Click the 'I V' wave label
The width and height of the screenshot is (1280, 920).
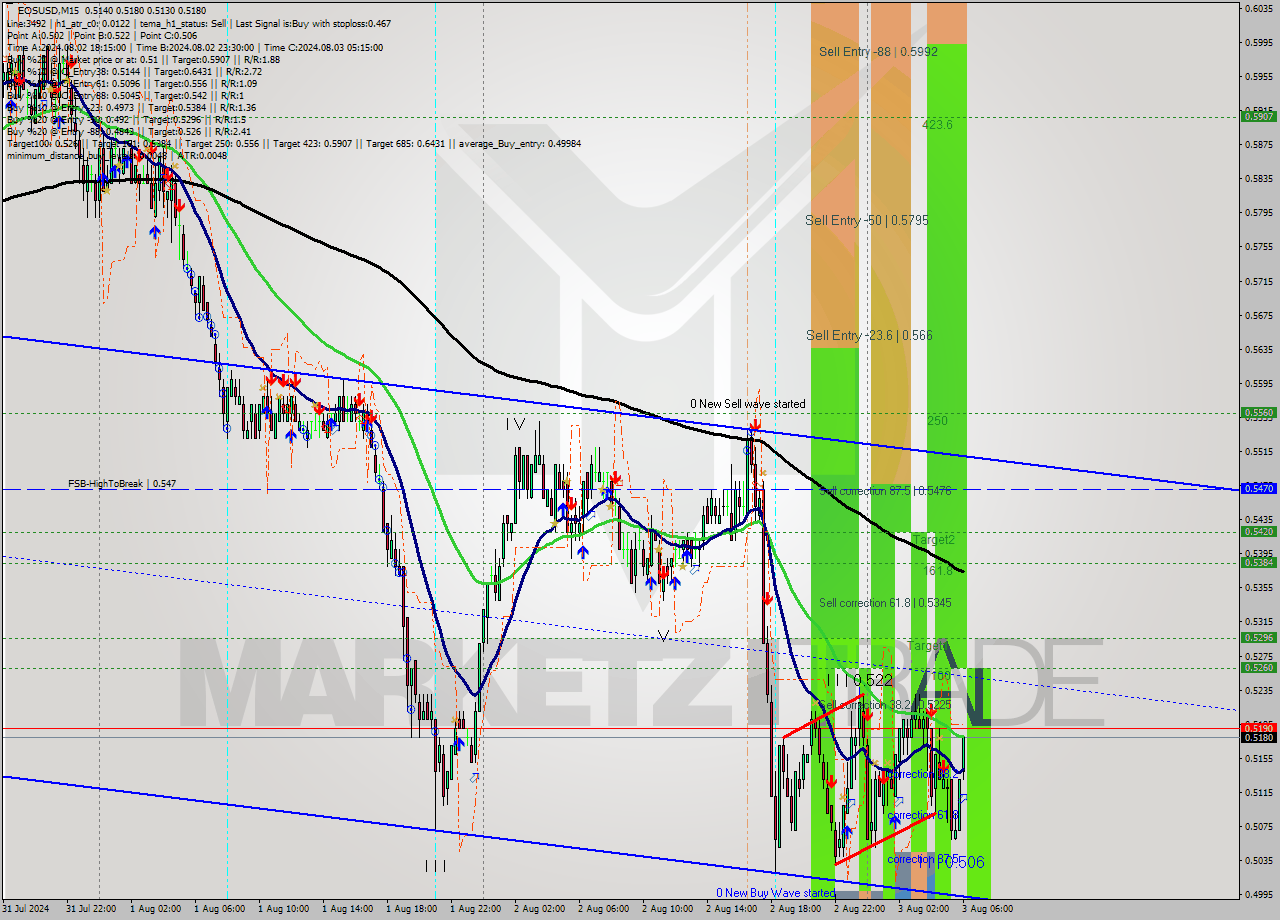pos(515,424)
